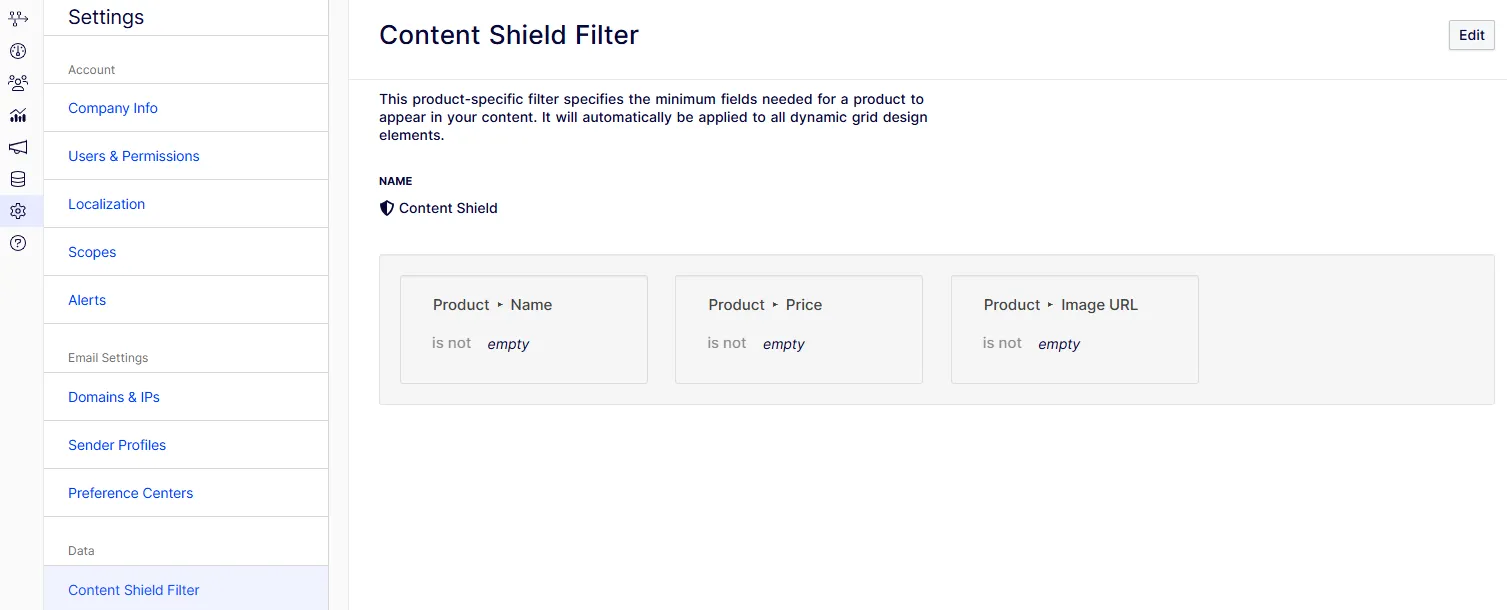Screen dimensions: 1507x610
Task: Open the campaigns megaphone icon
Action: (x=18, y=147)
